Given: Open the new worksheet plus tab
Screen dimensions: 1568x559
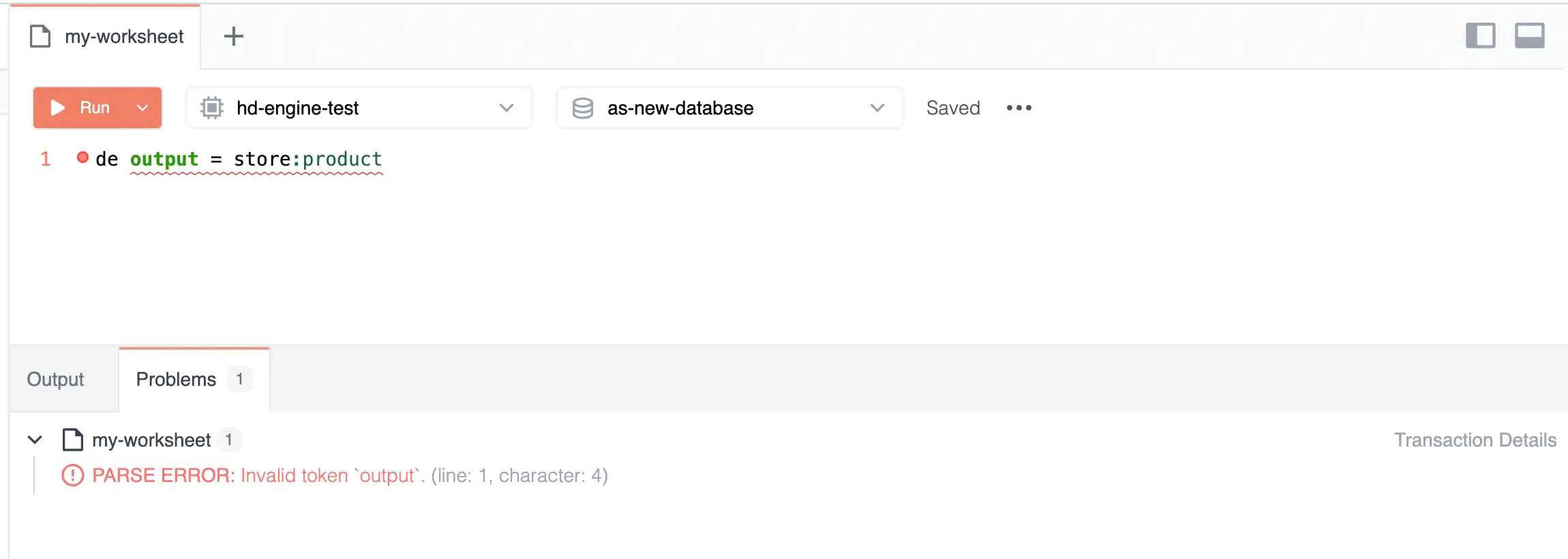Looking at the screenshot, I should pos(234,36).
